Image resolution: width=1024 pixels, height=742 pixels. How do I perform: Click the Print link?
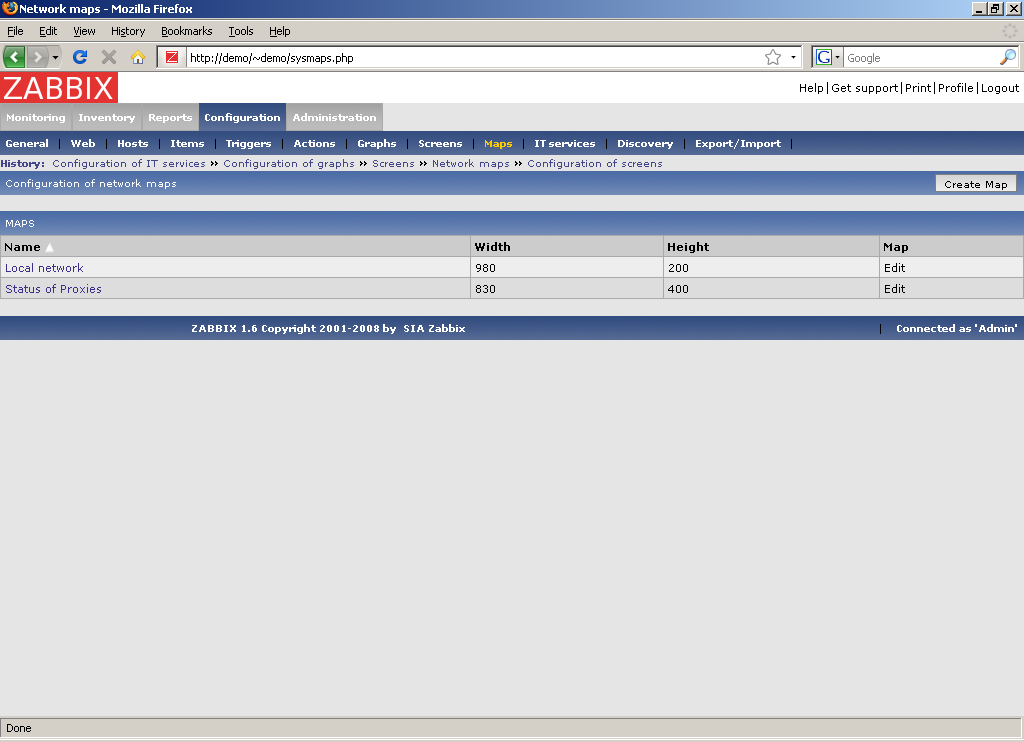point(918,88)
